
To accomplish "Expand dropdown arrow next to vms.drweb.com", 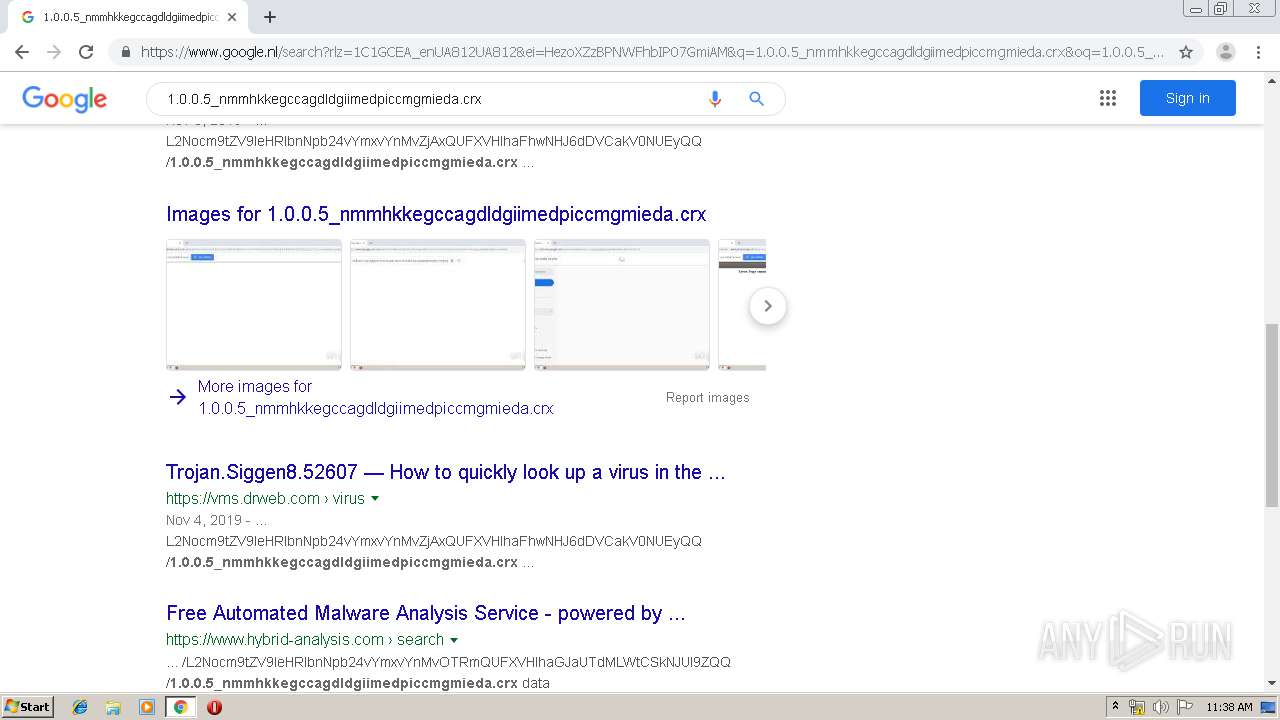I will pos(375,498).
